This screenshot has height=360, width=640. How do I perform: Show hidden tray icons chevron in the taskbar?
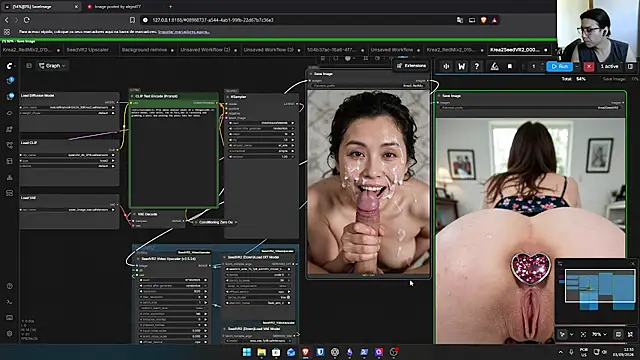coord(560,352)
